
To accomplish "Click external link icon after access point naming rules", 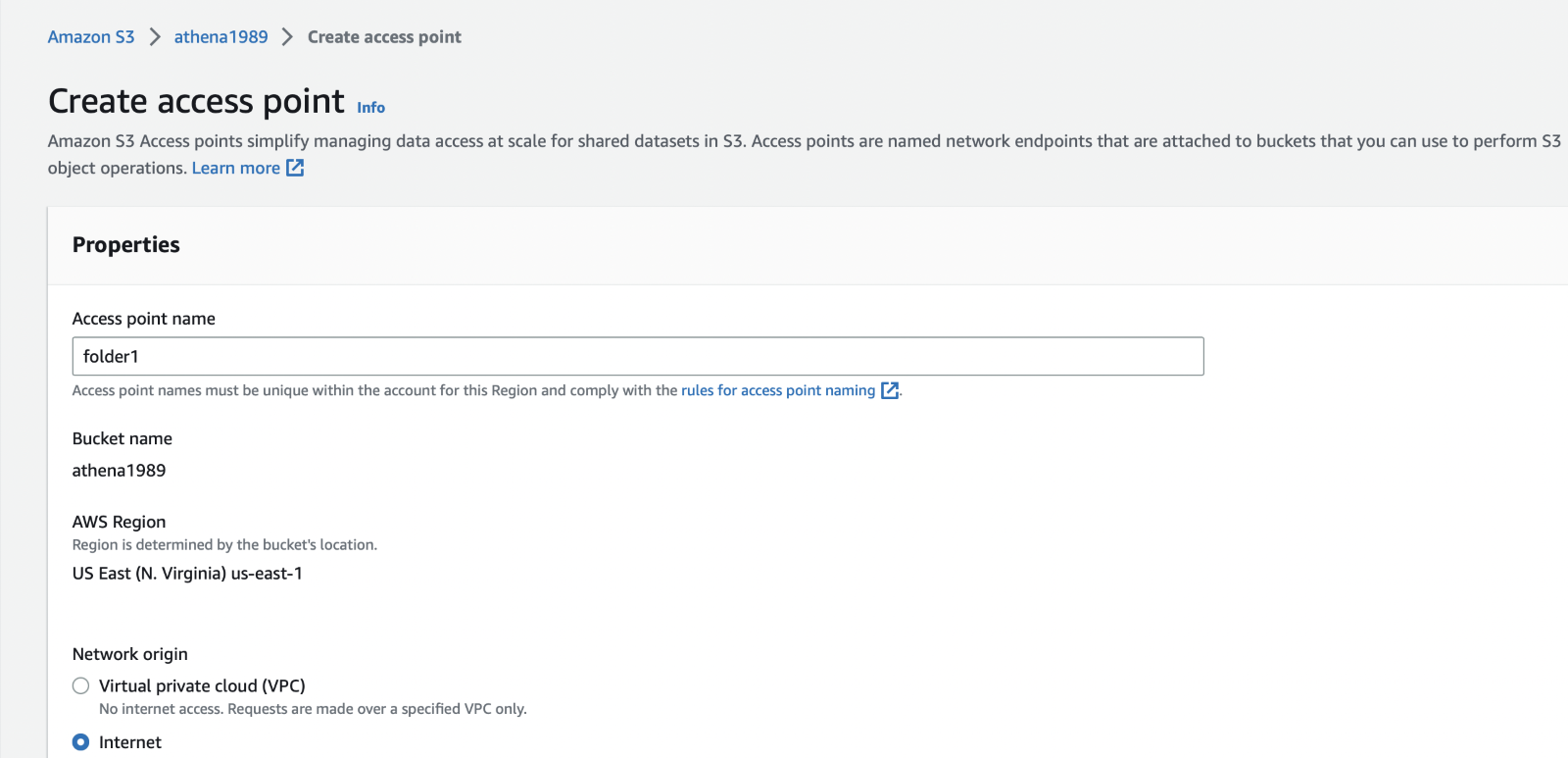I will [x=890, y=390].
